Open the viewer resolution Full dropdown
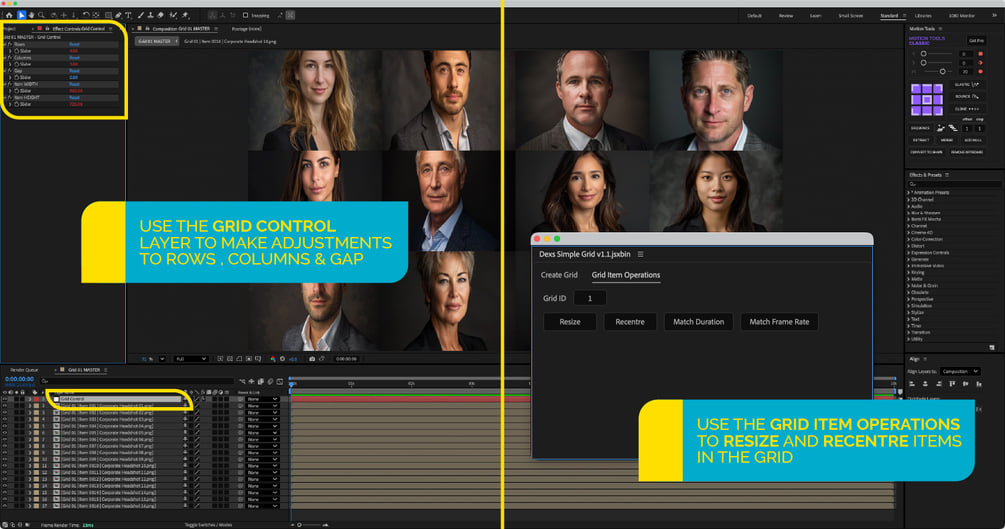This screenshot has height=529, width=1005. click(x=190, y=359)
